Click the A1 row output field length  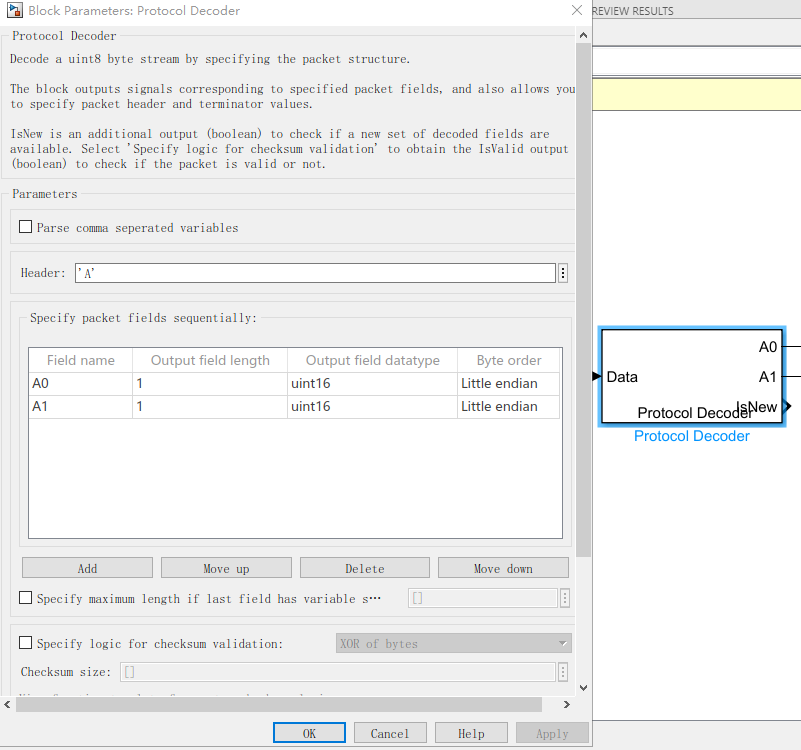[210, 407]
